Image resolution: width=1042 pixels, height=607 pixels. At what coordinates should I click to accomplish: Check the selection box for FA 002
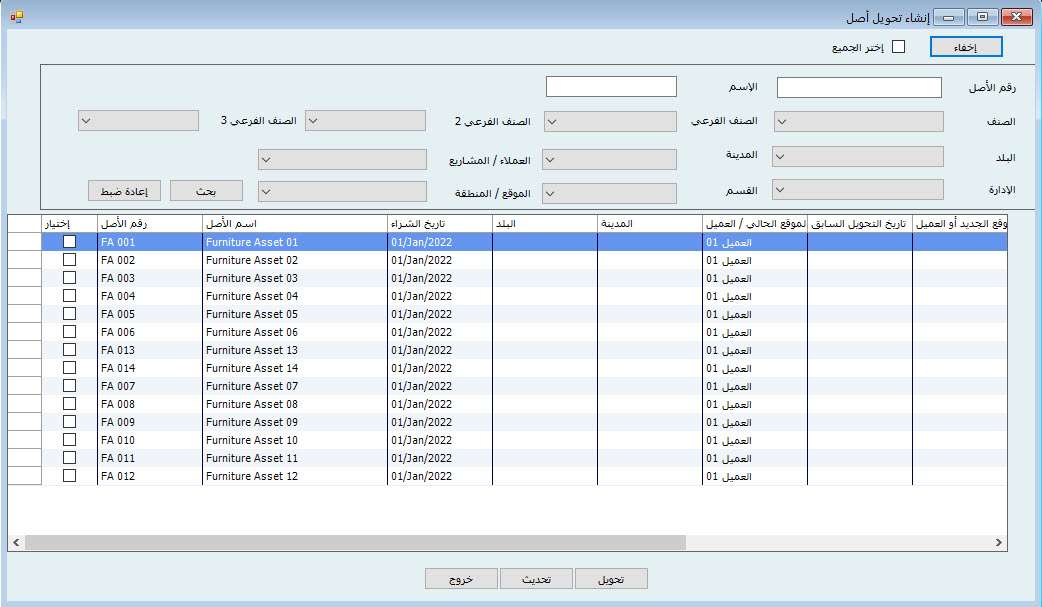pos(69,260)
